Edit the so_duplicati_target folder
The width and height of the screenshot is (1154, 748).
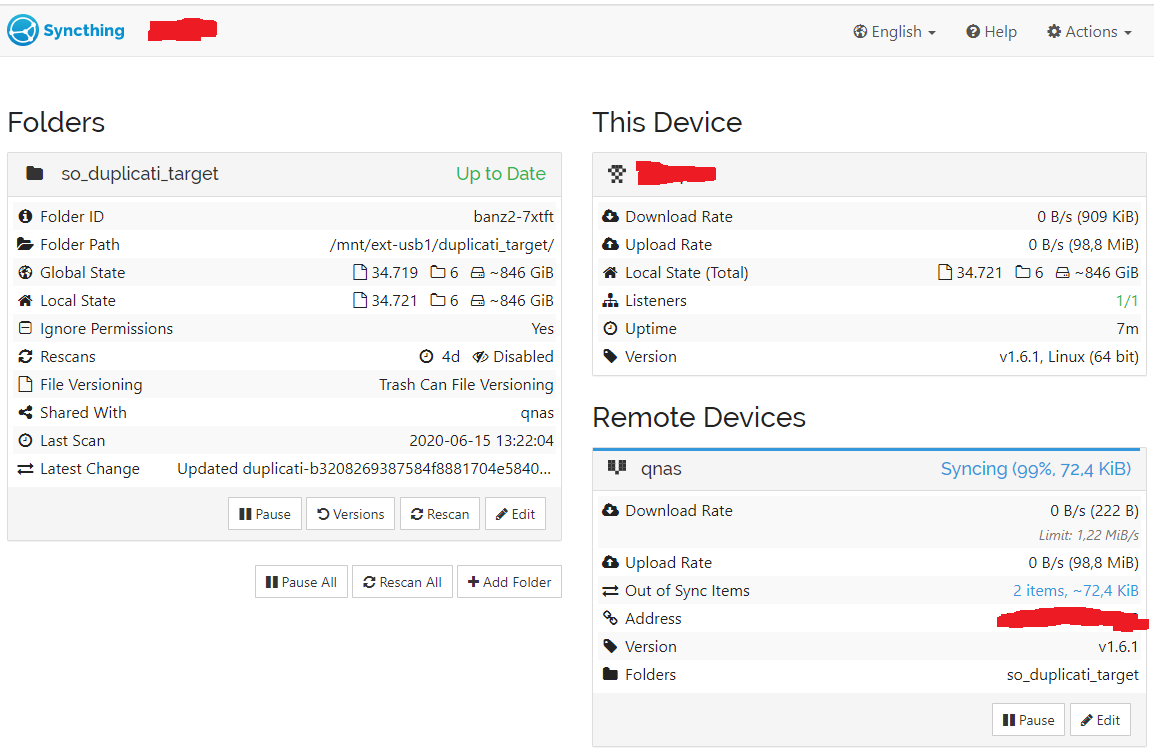coord(515,514)
